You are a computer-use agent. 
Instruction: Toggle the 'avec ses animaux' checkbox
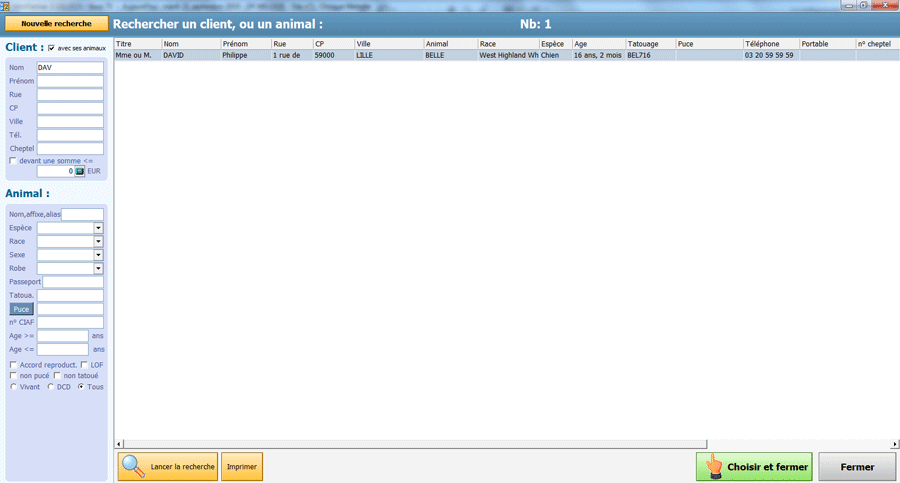pos(52,48)
